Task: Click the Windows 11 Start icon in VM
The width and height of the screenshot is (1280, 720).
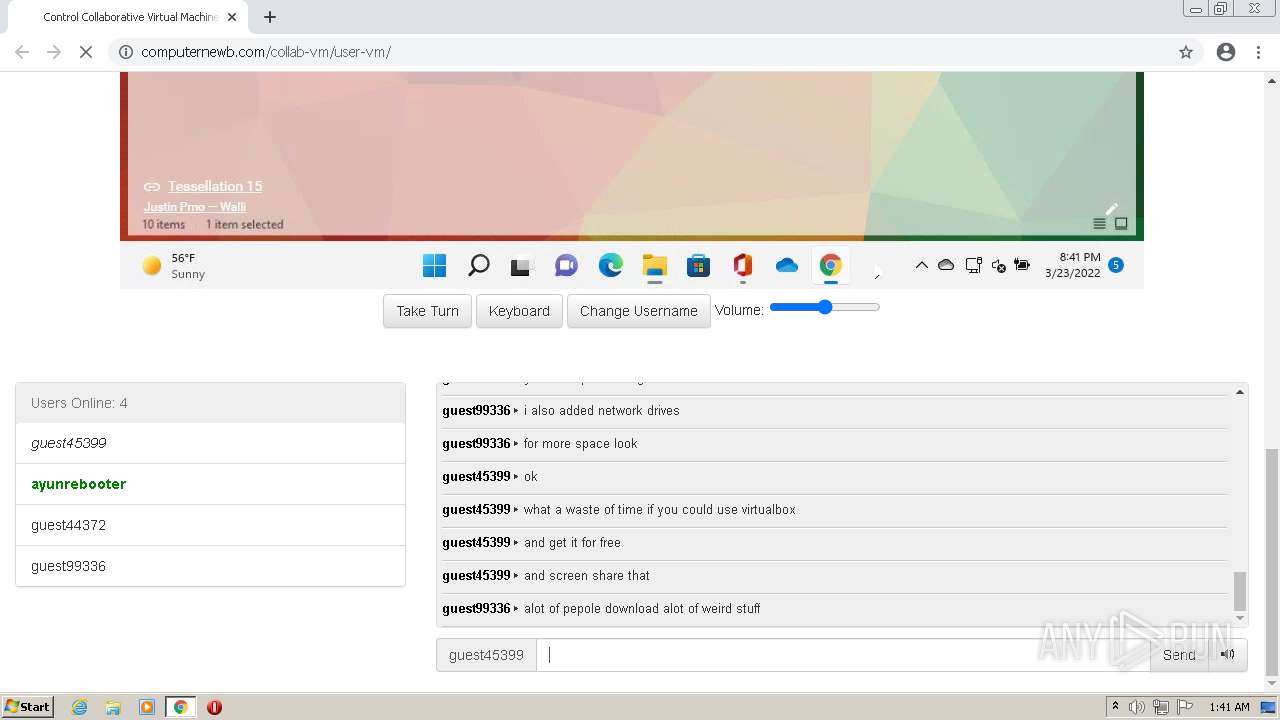Action: coord(434,265)
